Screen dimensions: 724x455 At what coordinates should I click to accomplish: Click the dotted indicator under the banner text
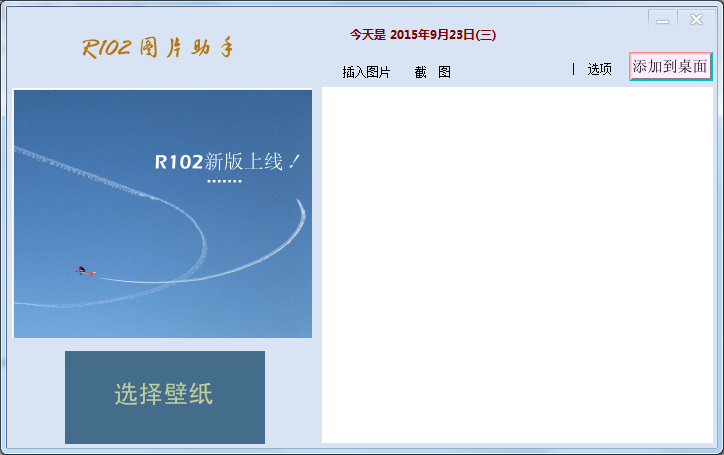(x=224, y=181)
